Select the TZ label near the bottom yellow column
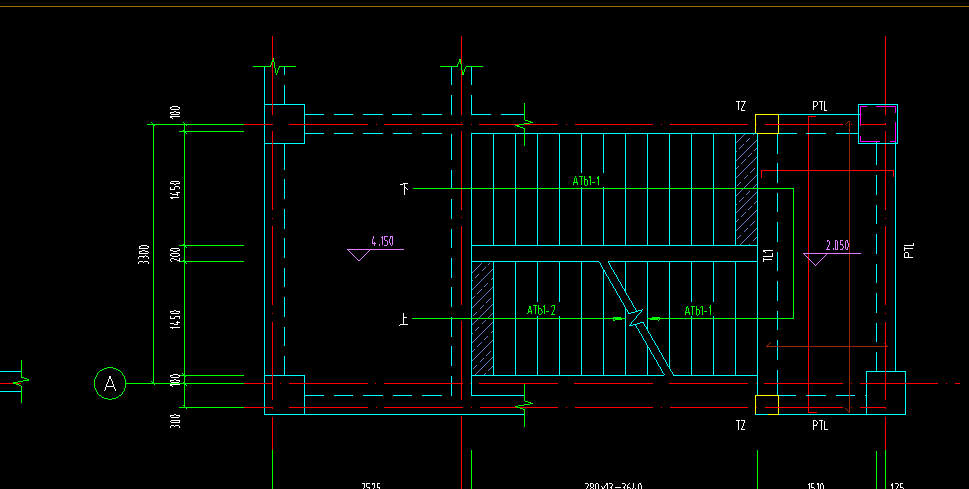The image size is (969, 489). 740,425
